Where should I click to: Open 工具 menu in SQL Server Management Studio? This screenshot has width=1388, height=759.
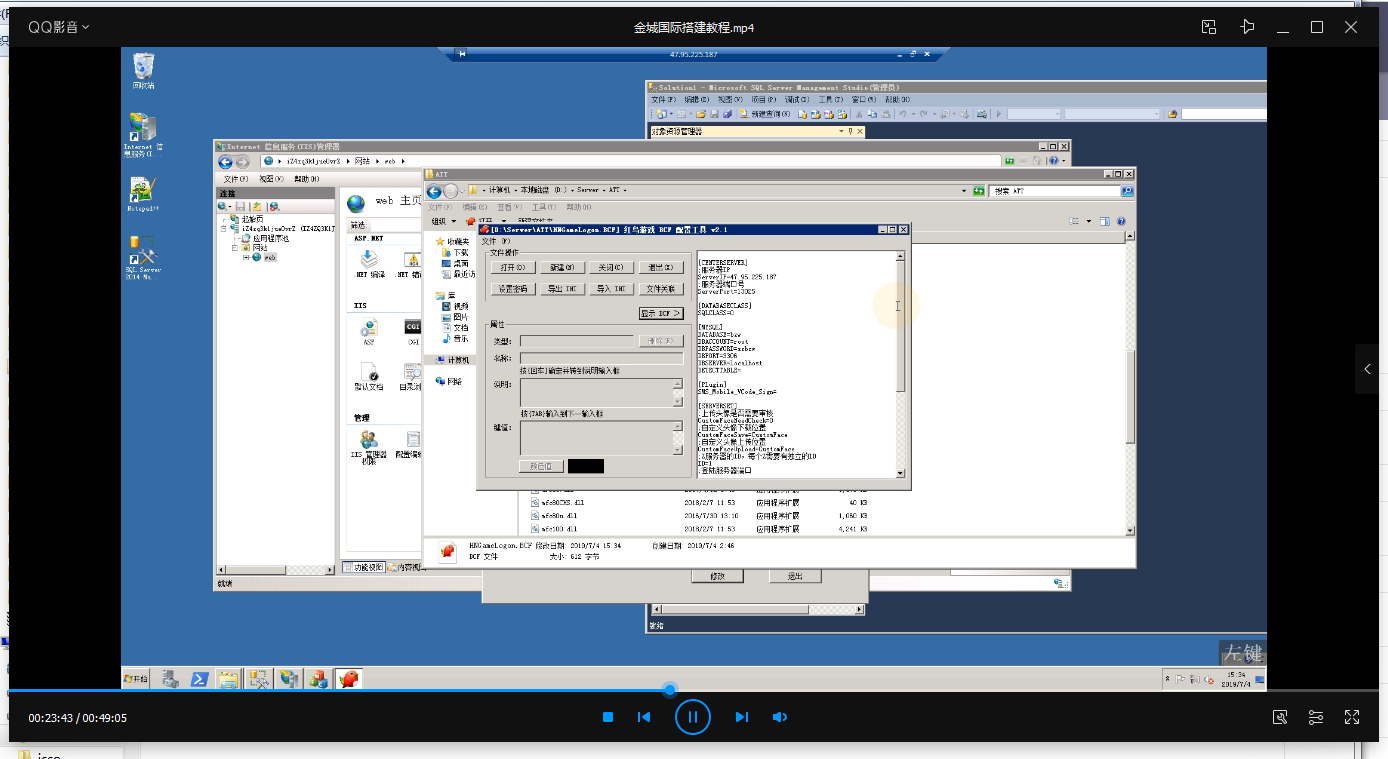pyautogui.click(x=830, y=100)
